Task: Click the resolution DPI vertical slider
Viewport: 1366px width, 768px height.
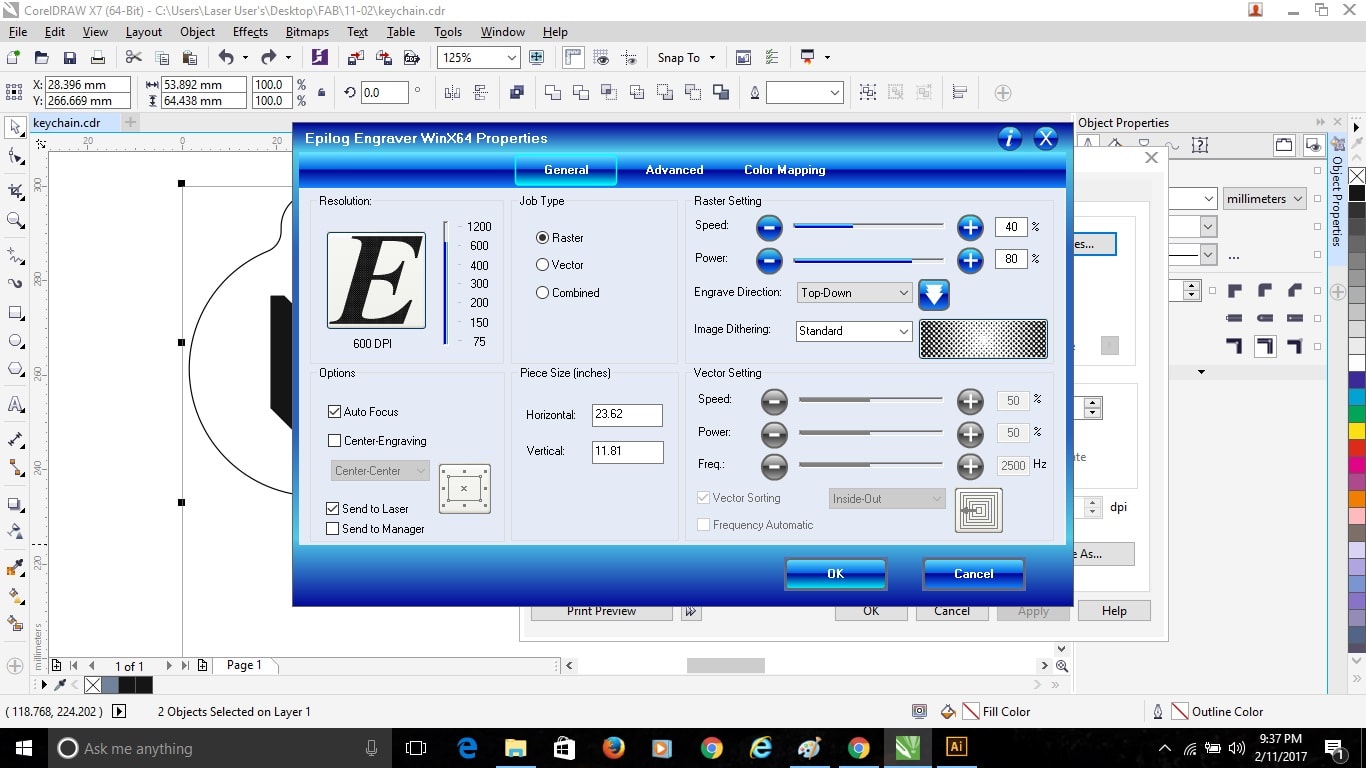Action: coord(446,283)
